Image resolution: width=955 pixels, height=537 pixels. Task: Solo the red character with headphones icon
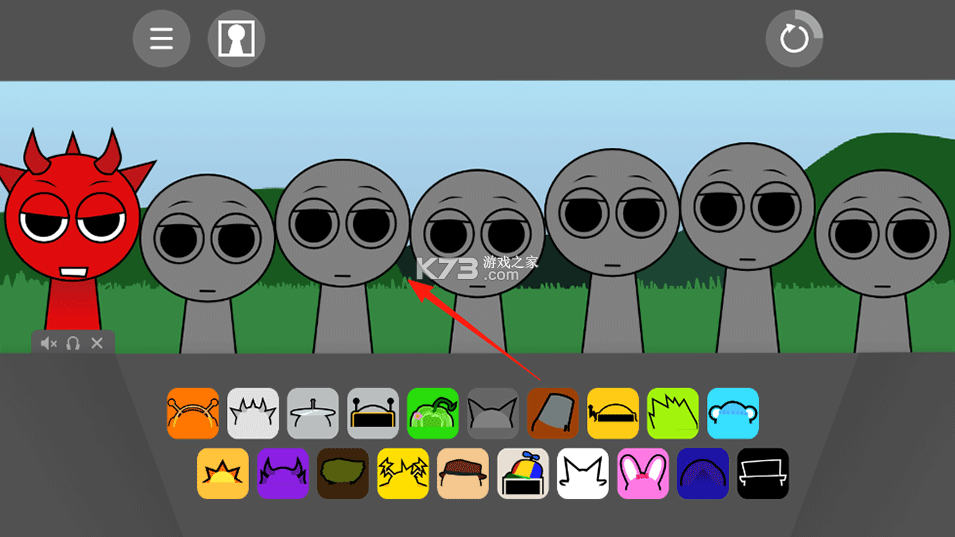click(73, 343)
